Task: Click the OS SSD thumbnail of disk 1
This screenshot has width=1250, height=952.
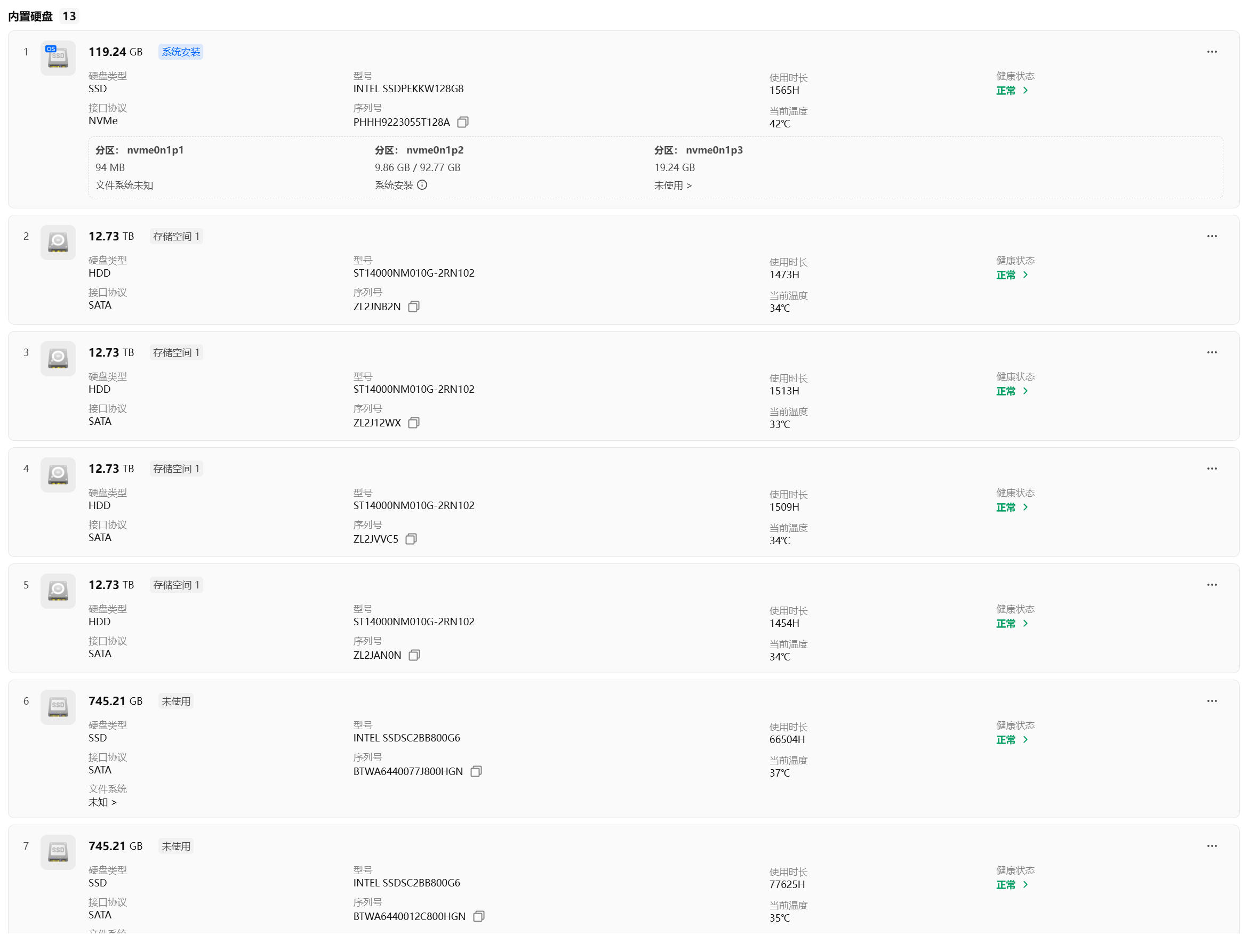Action: (58, 58)
